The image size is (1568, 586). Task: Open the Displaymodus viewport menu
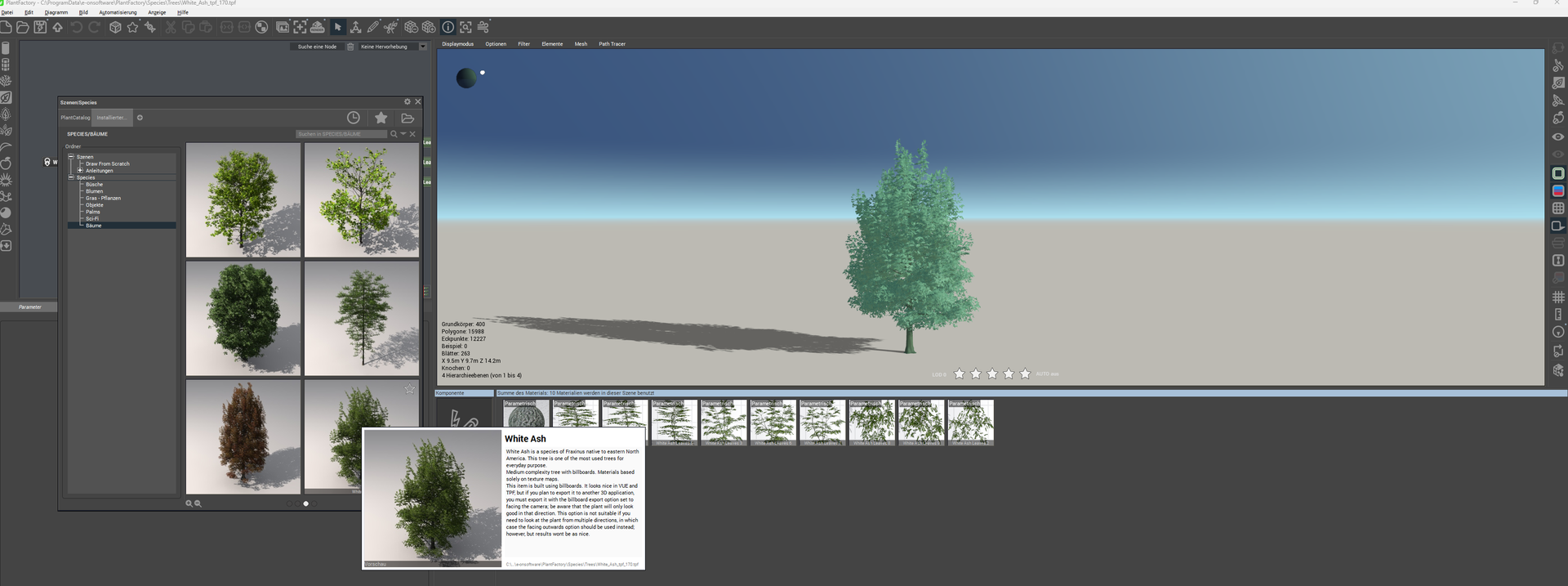(x=457, y=44)
